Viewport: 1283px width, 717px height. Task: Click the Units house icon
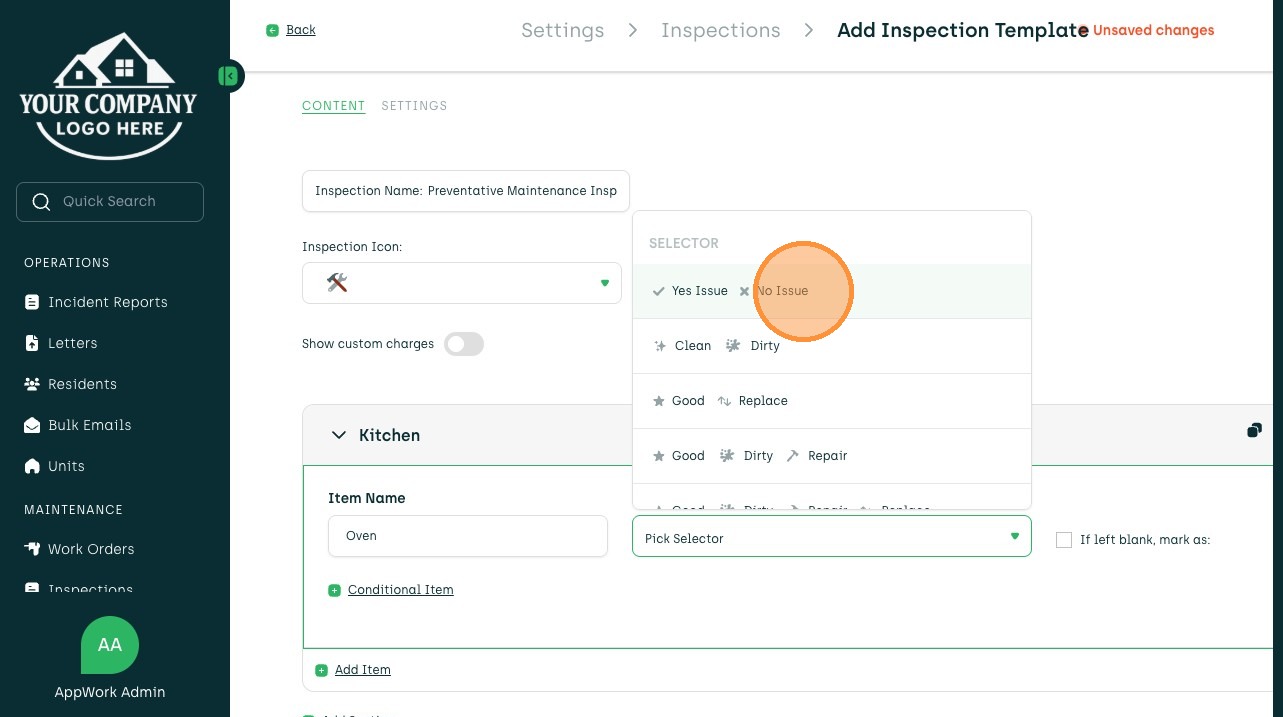point(32,466)
